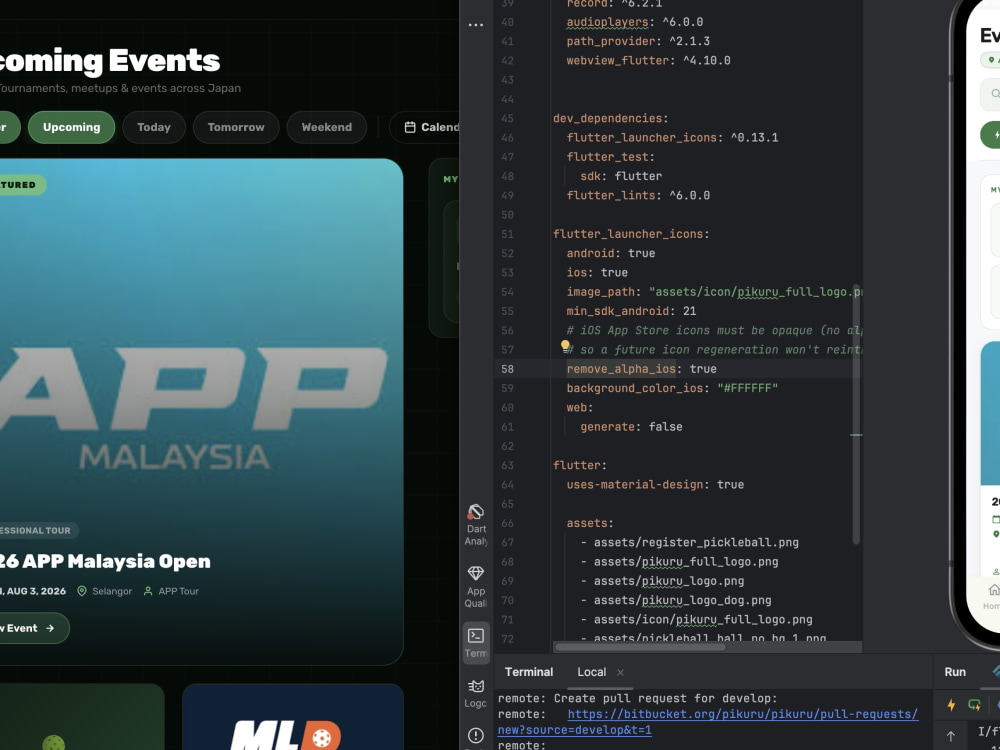Click the generate: false line
Image resolution: width=1000 pixels, height=750 pixels.
point(631,427)
